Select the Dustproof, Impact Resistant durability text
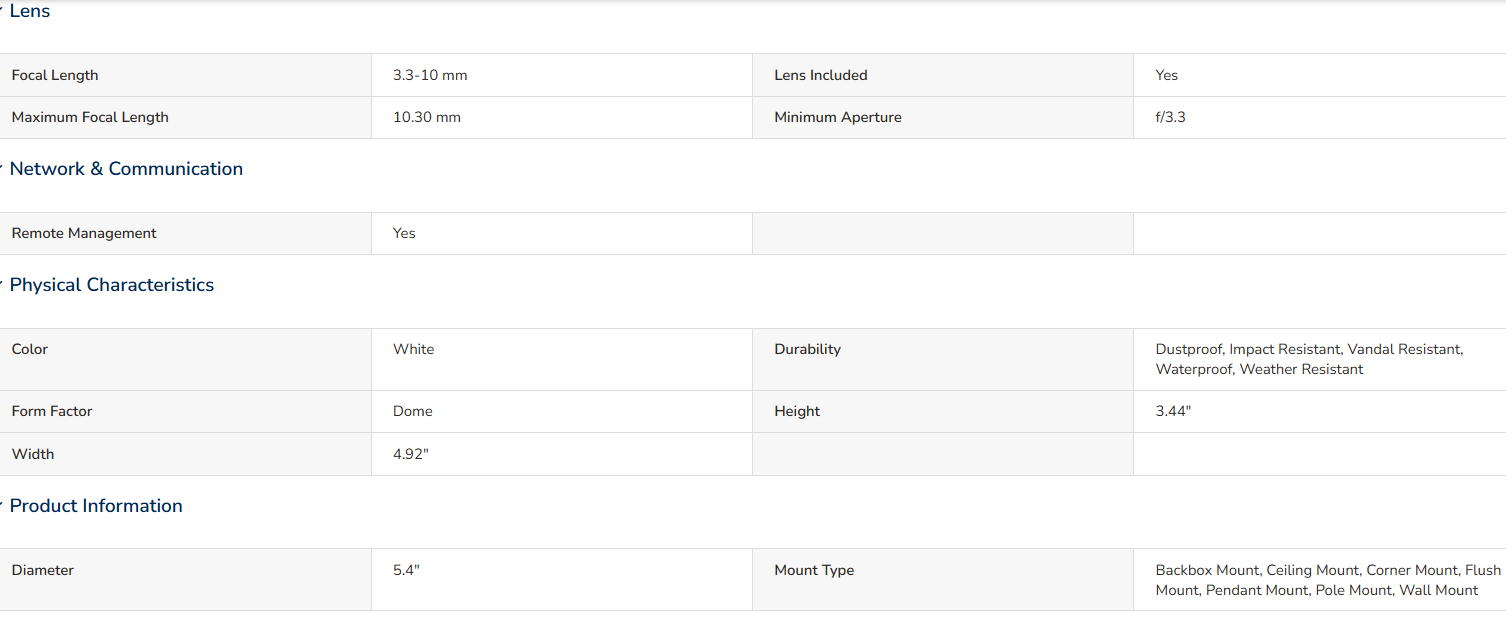The image size is (1506, 624). pos(1247,349)
